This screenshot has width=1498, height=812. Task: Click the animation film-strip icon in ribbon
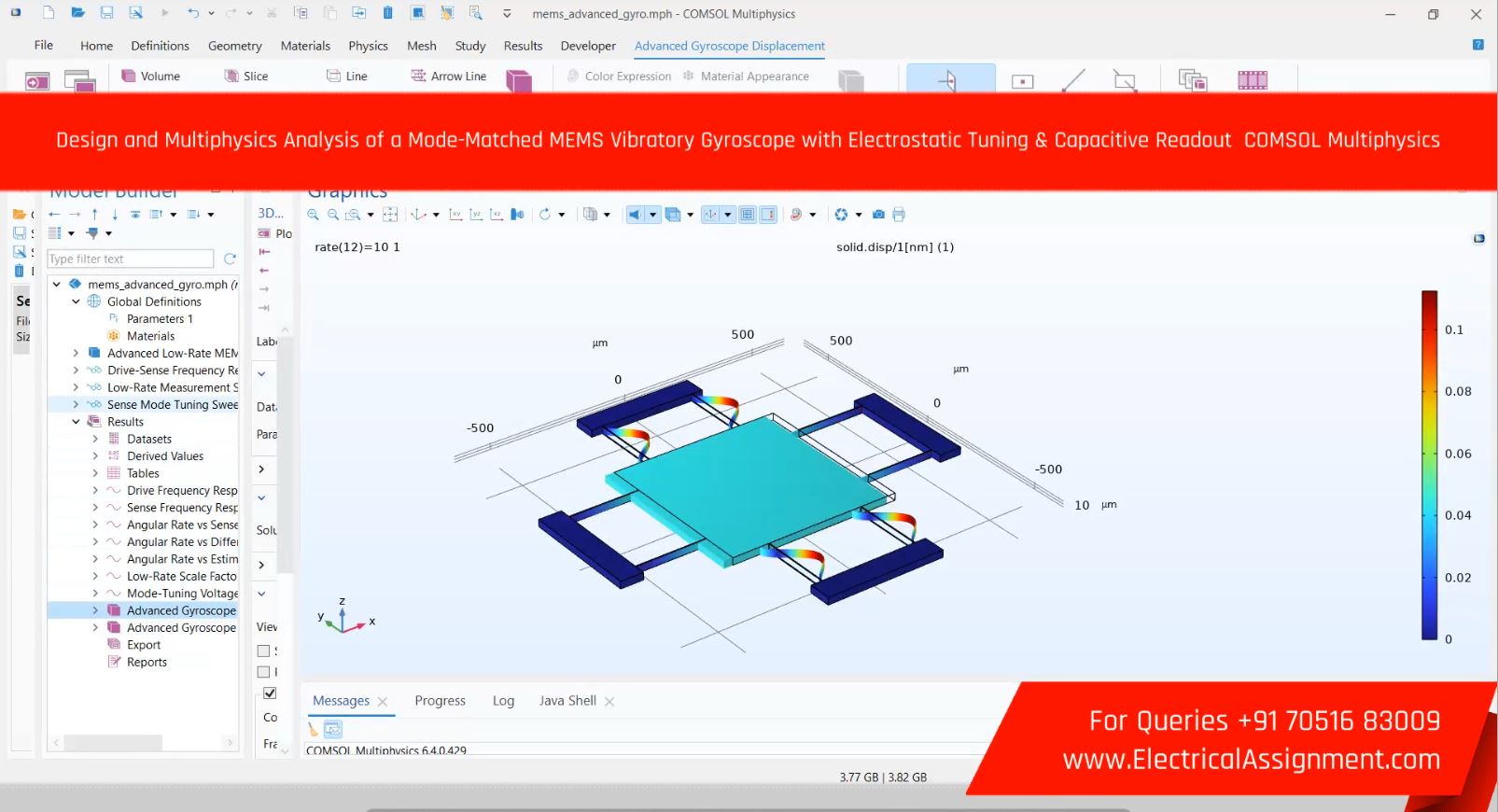[x=1253, y=80]
